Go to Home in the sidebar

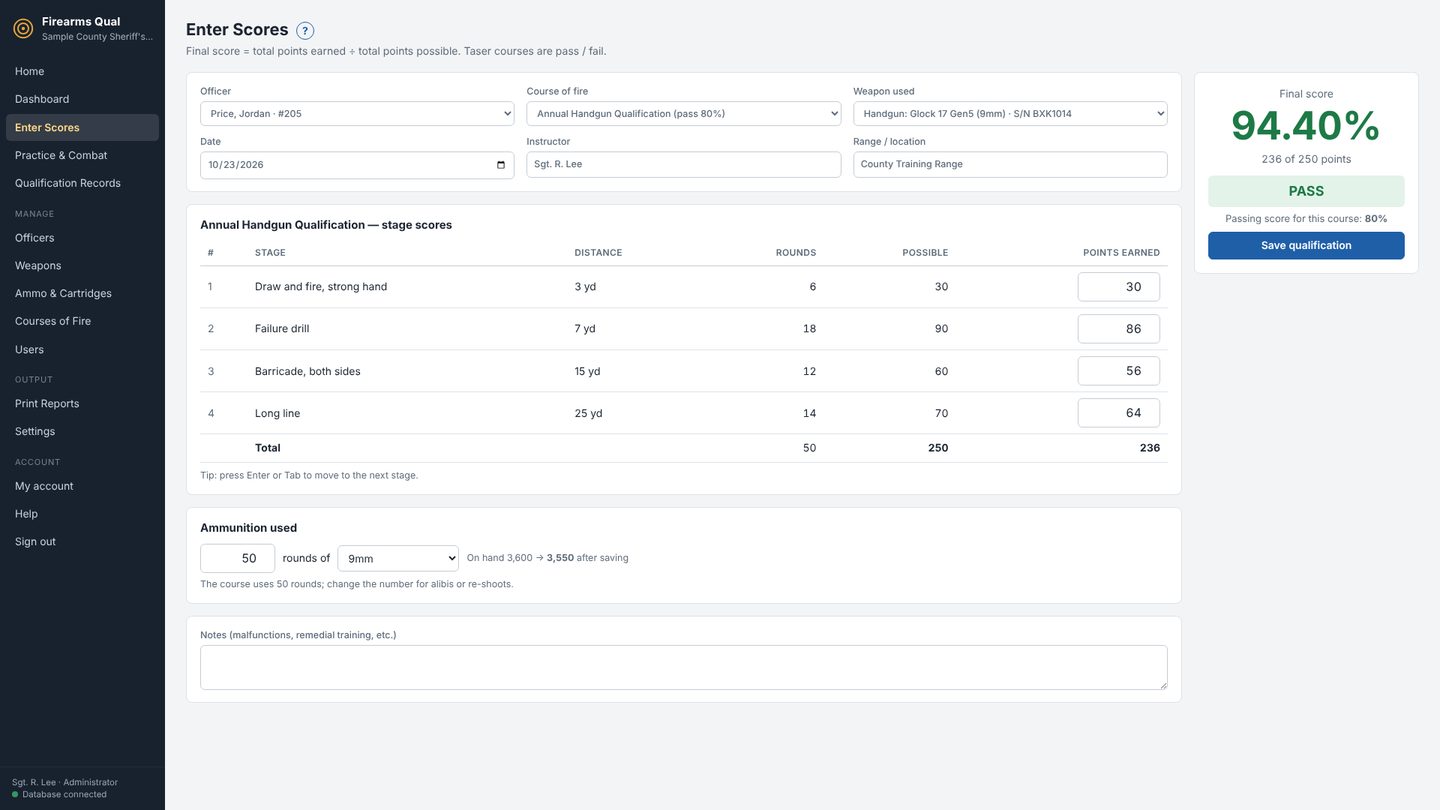[82, 72]
